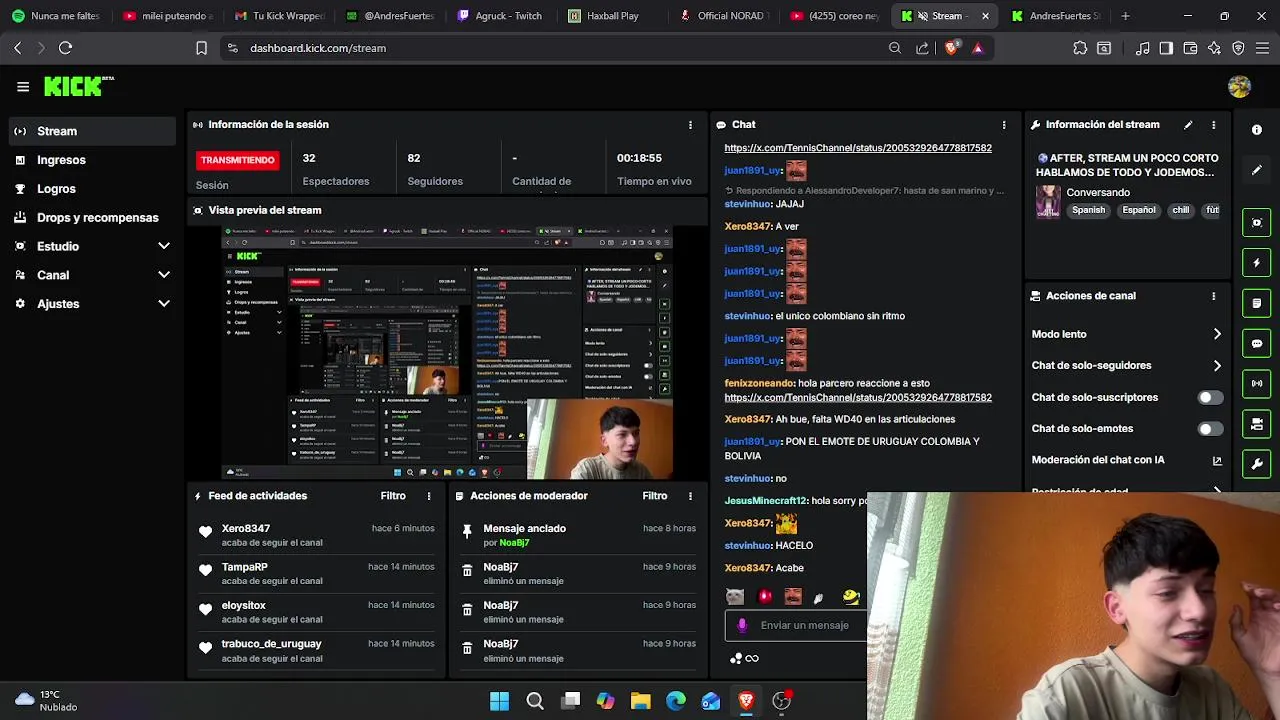Viewport: 1280px width, 720px height.
Task: Open Ingresos in sidebar
Action: tap(93, 160)
